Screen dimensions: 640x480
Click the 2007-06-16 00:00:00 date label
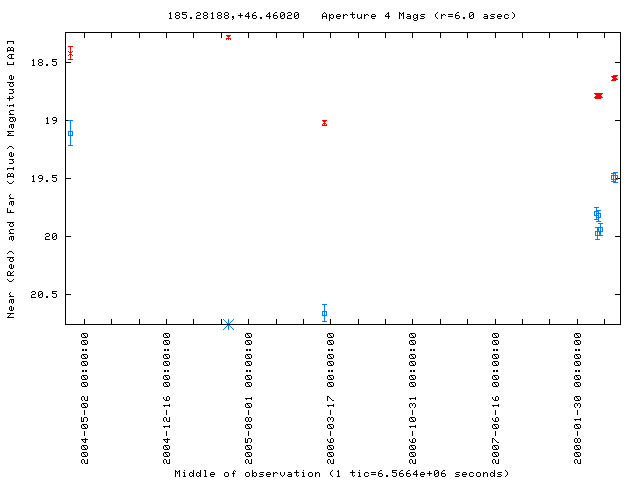pos(495,398)
